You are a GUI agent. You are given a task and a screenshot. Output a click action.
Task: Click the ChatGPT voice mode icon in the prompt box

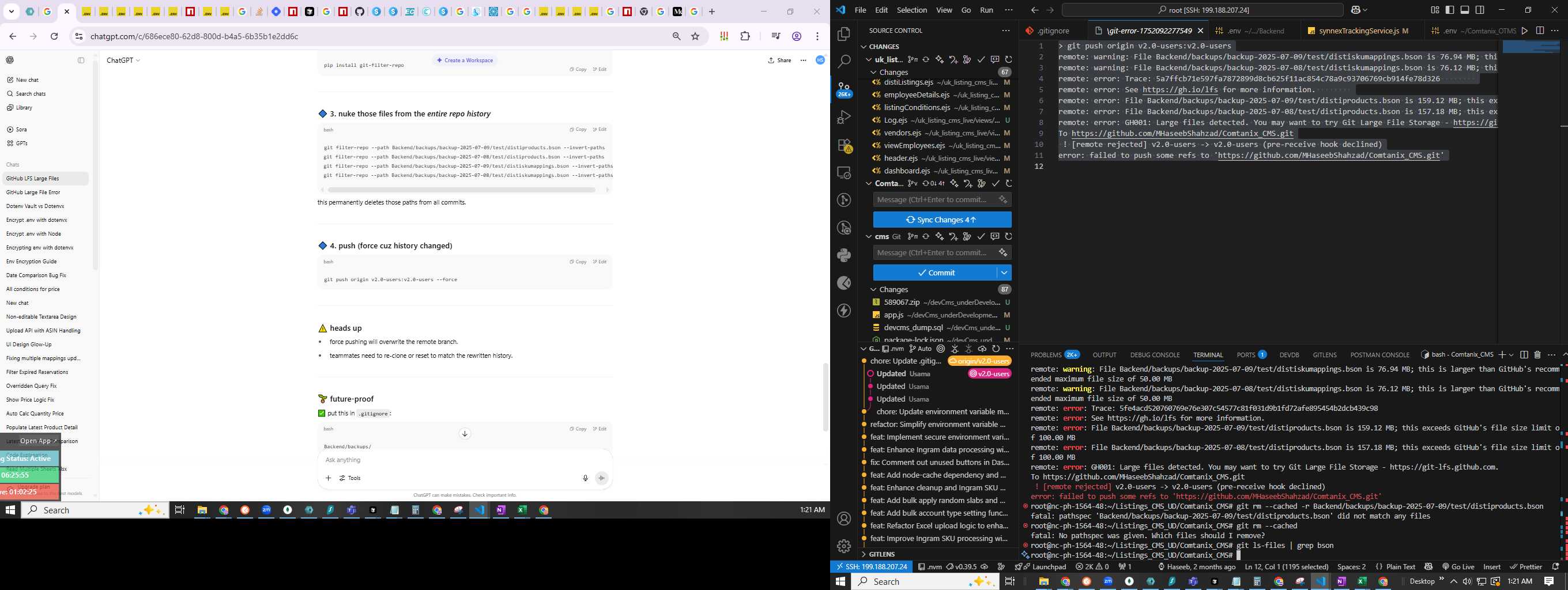coord(601,478)
